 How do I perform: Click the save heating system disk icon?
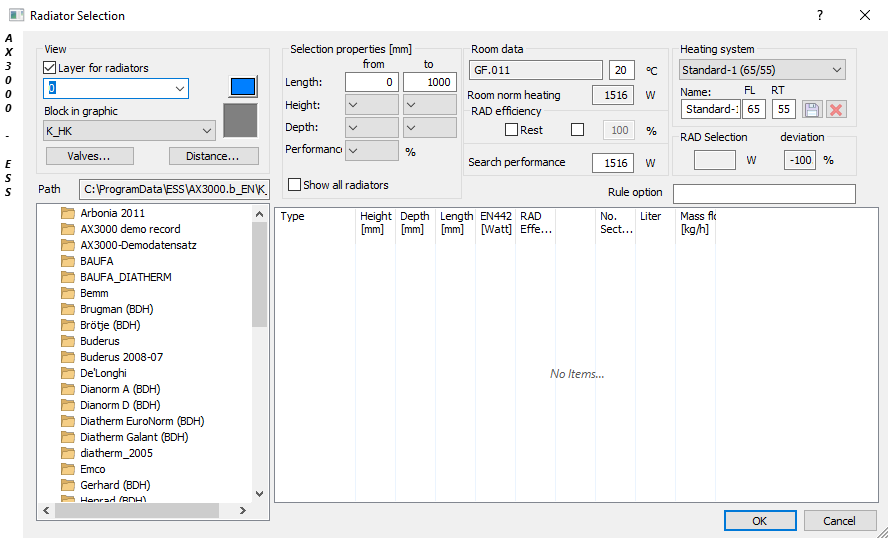pos(812,109)
